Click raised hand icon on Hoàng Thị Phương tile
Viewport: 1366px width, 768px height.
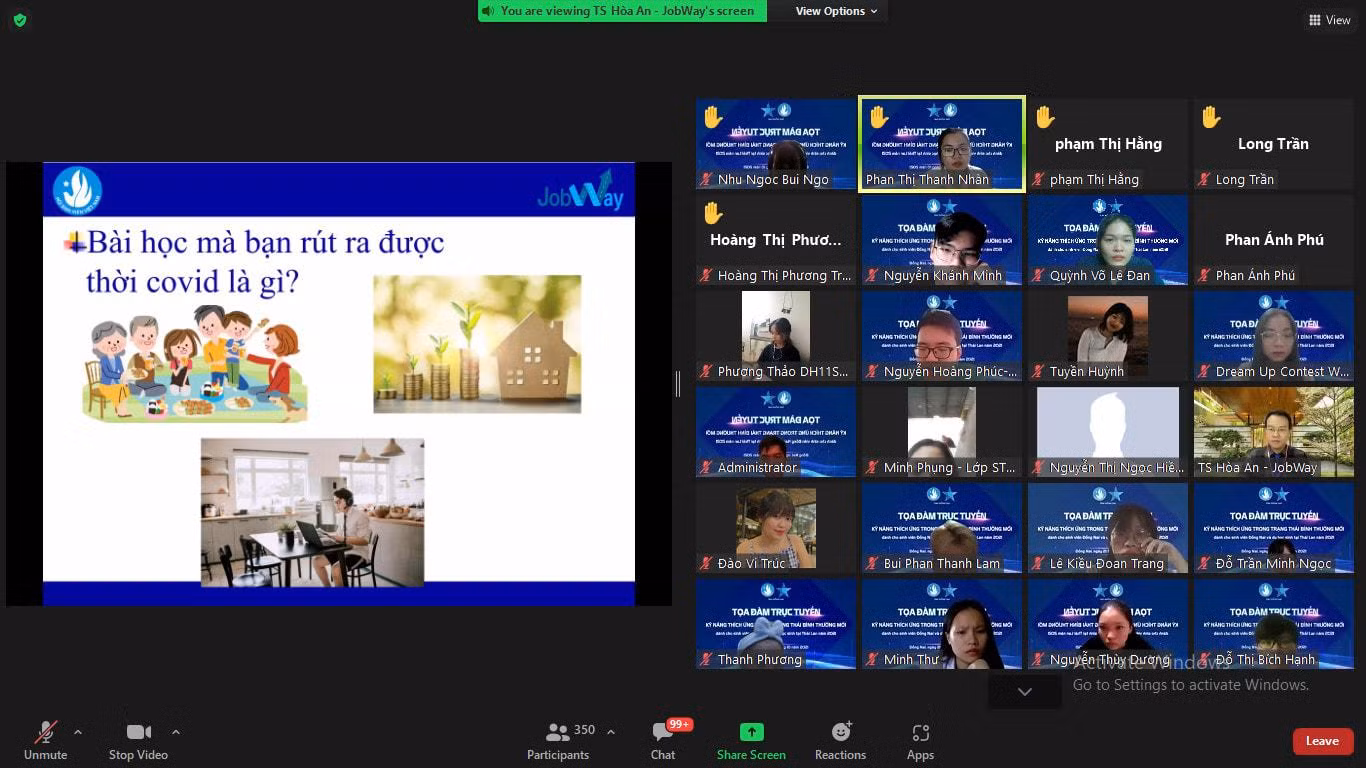[x=713, y=213]
